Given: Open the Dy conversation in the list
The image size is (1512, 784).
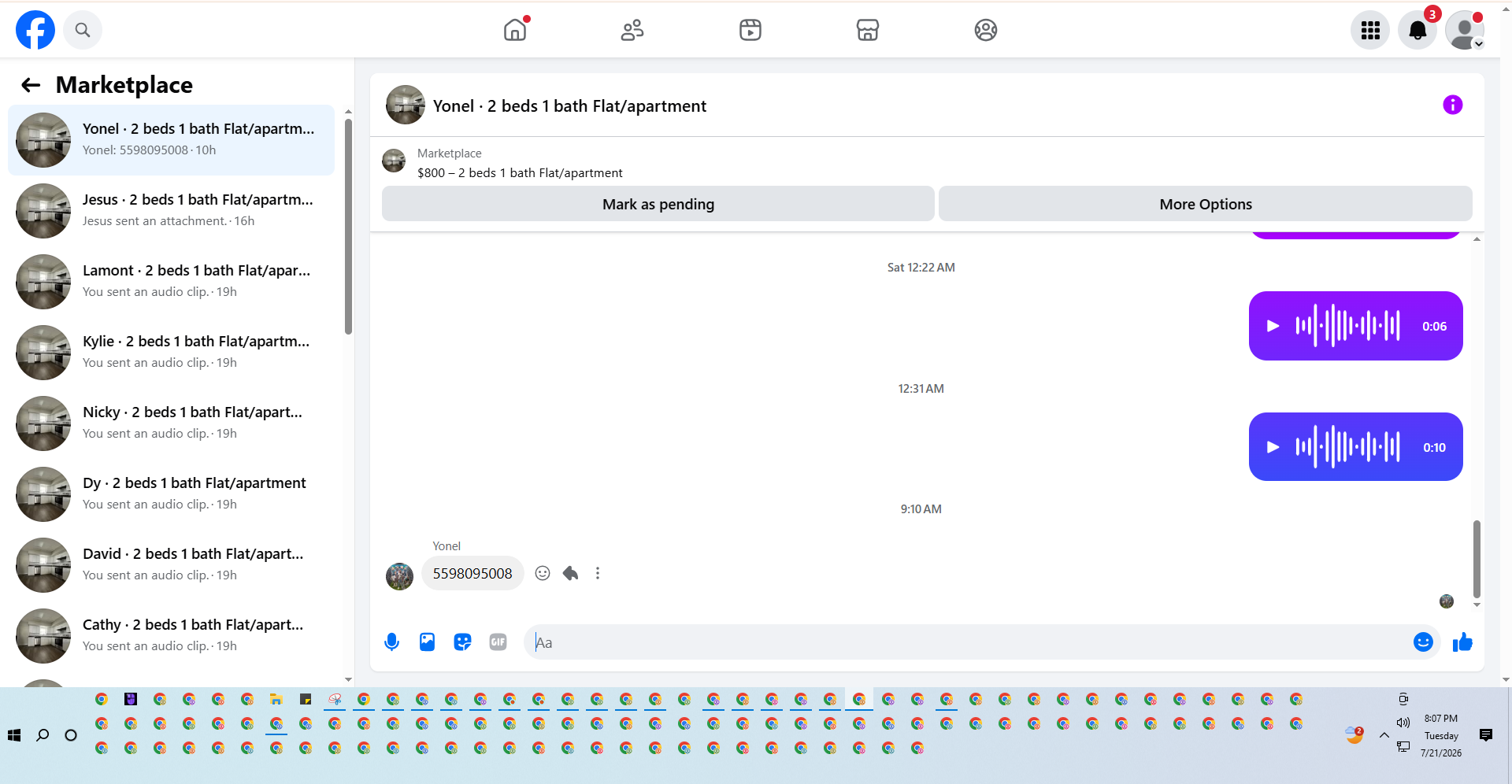Looking at the screenshot, I should [x=171, y=494].
